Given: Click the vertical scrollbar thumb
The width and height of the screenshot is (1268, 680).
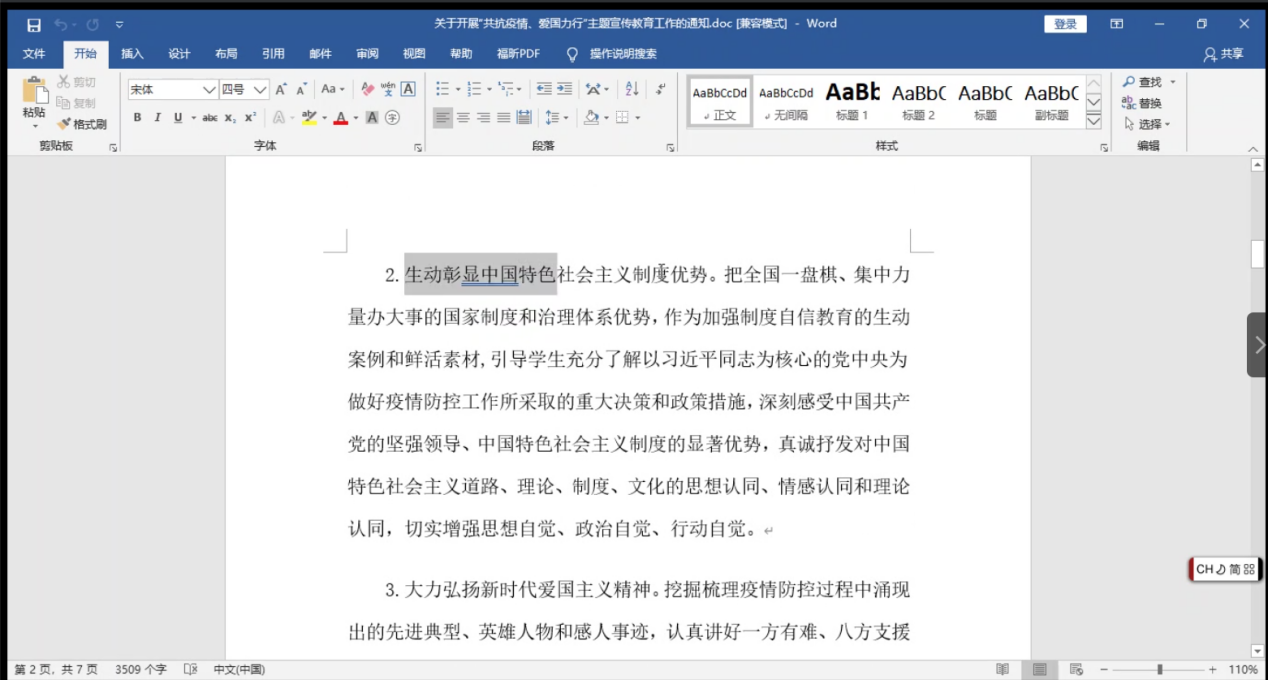Looking at the screenshot, I should point(1258,254).
